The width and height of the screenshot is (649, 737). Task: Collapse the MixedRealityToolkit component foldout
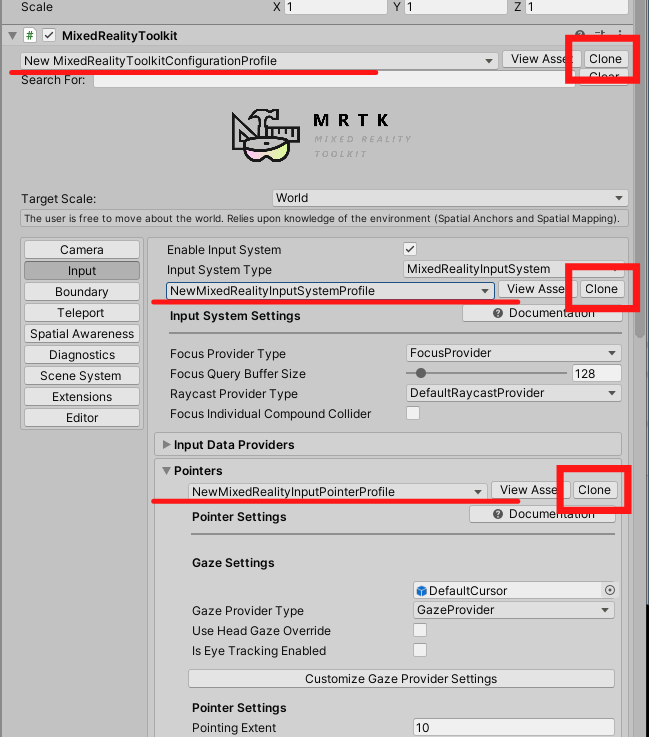click(x=13, y=35)
